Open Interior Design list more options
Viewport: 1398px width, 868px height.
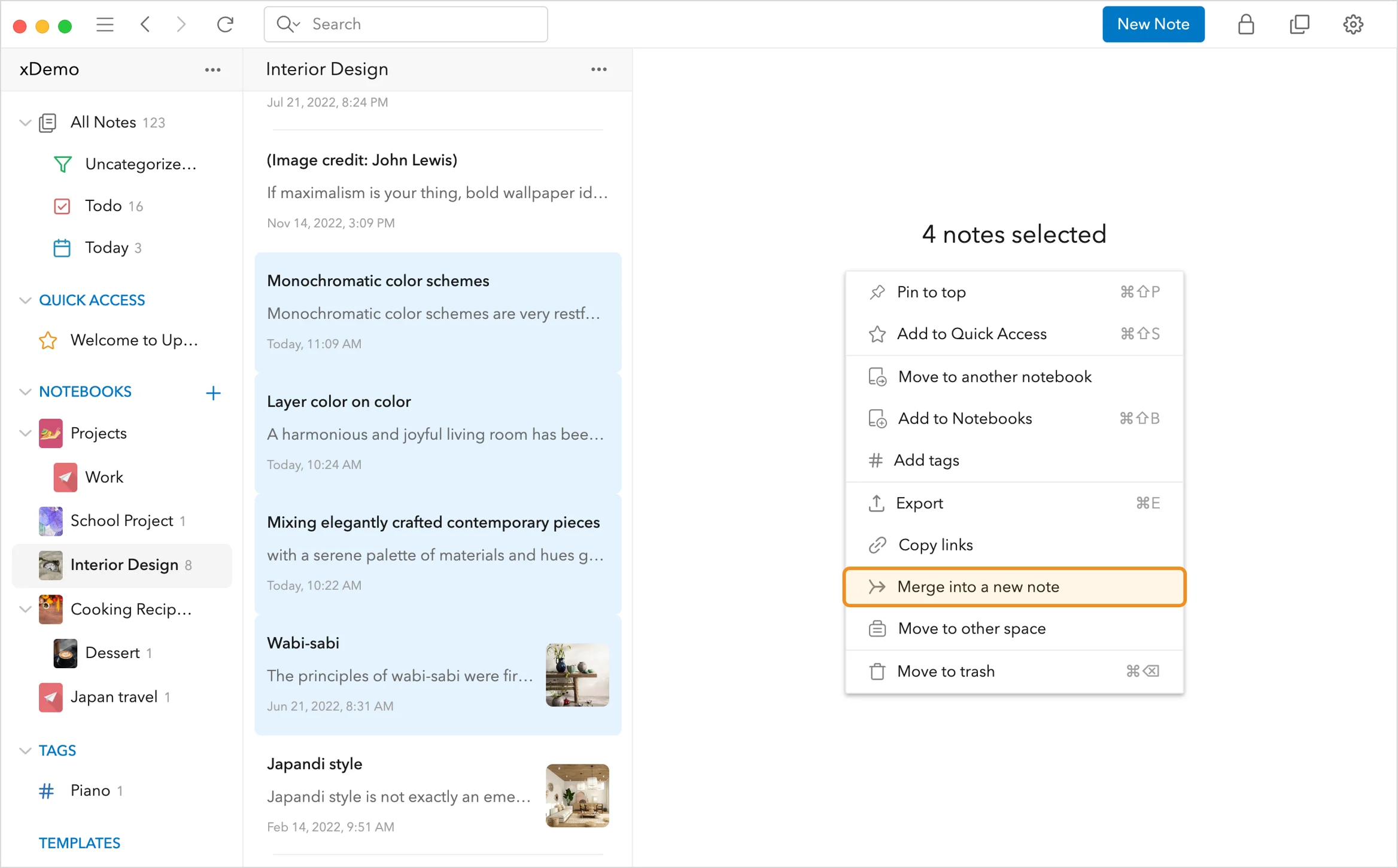pos(598,69)
